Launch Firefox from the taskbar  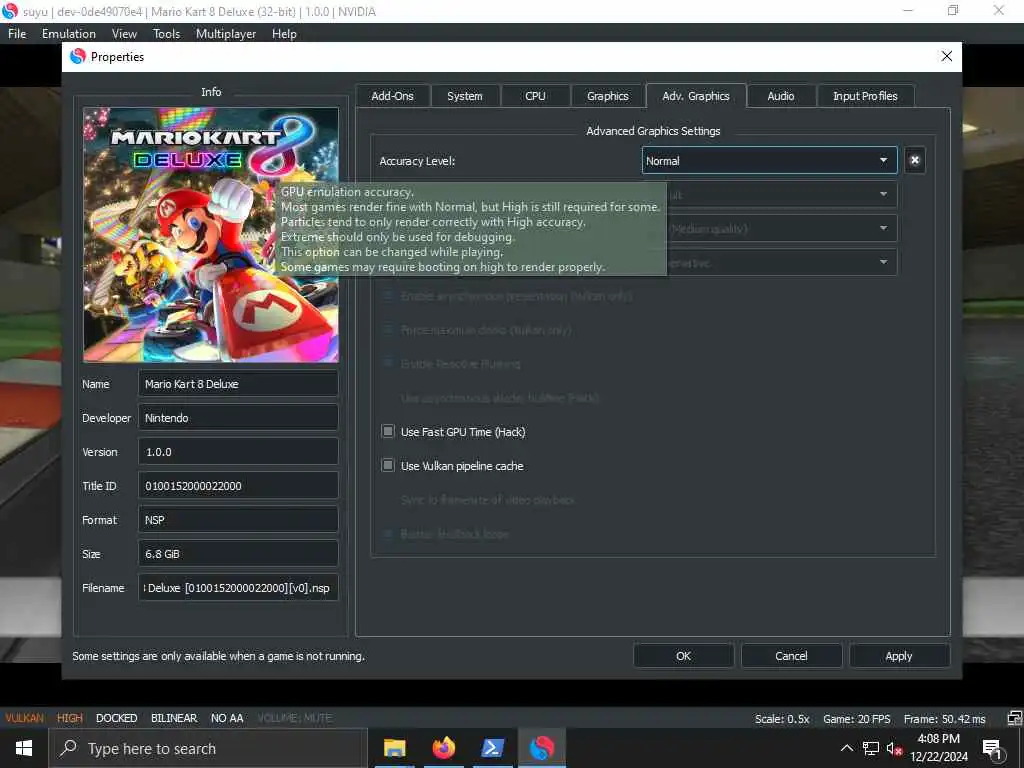coord(443,748)
